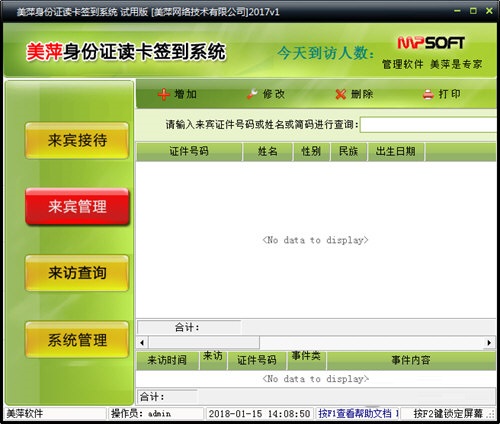
Task: Click the horizontal scrollbar right arrow
Action: point(489,343)
